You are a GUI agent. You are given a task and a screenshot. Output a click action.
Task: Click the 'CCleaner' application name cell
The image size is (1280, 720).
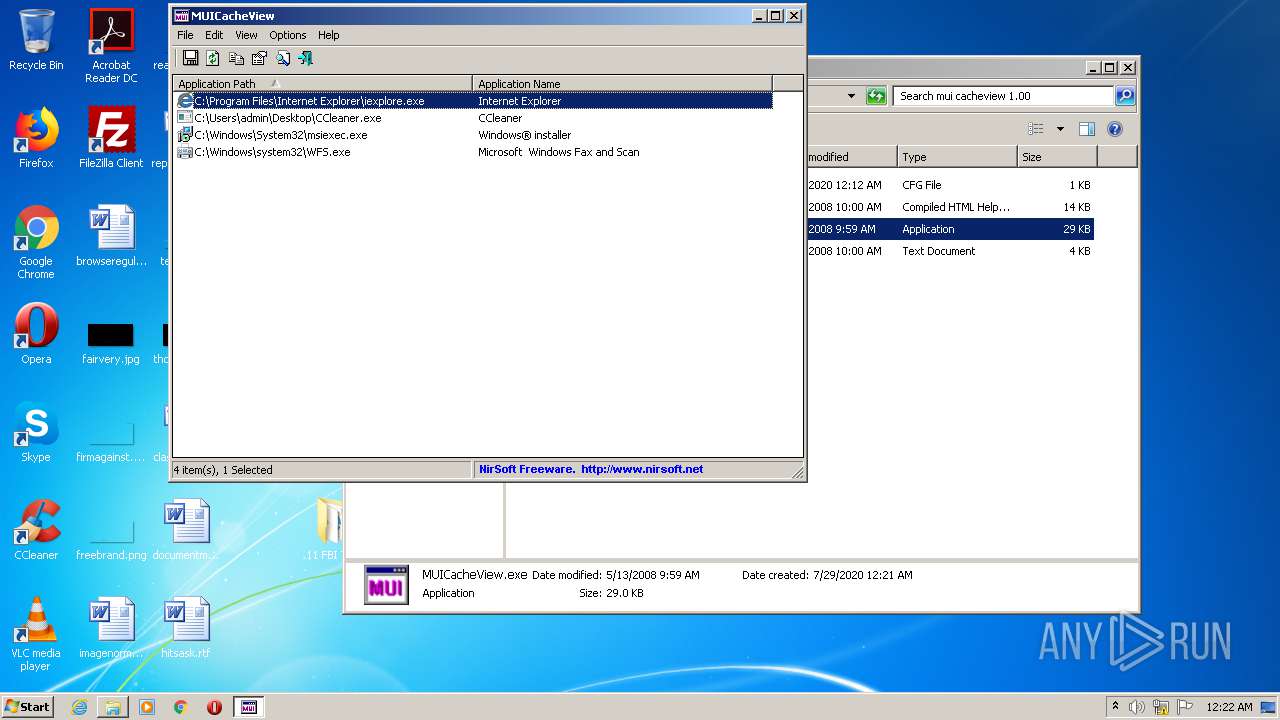(500, 118)
